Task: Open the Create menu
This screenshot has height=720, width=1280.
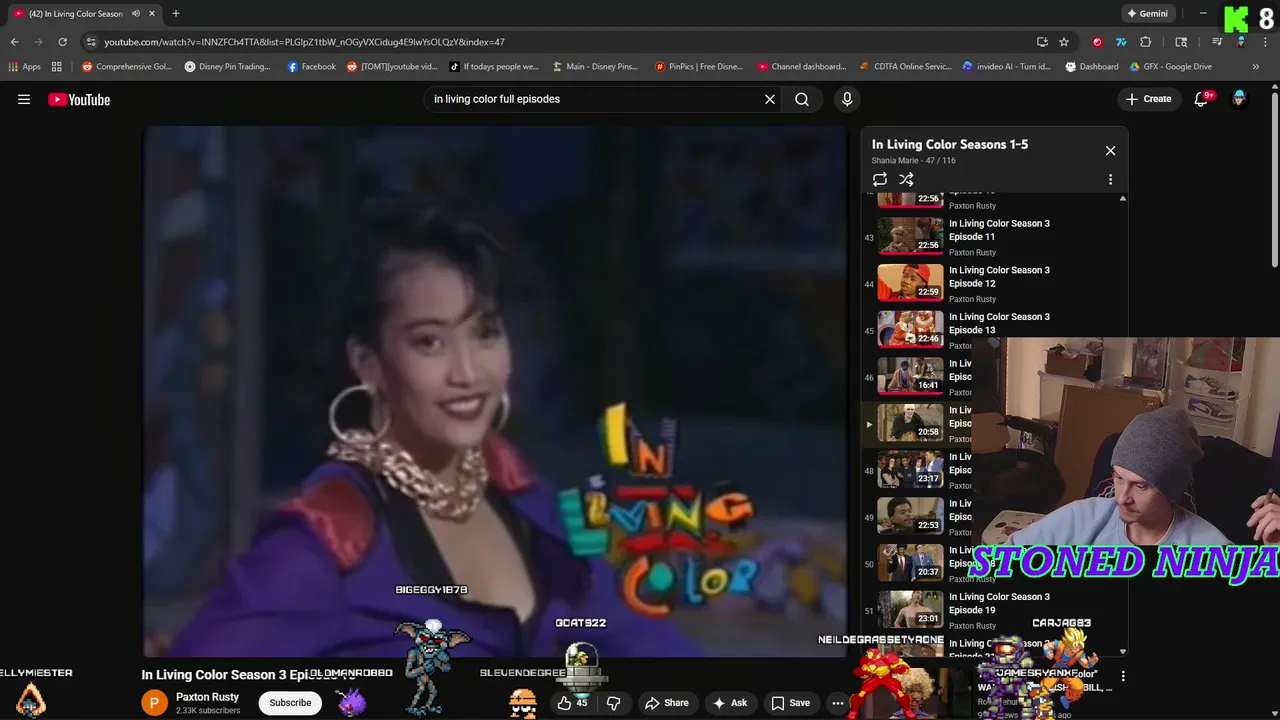Action: point(1148,99)
